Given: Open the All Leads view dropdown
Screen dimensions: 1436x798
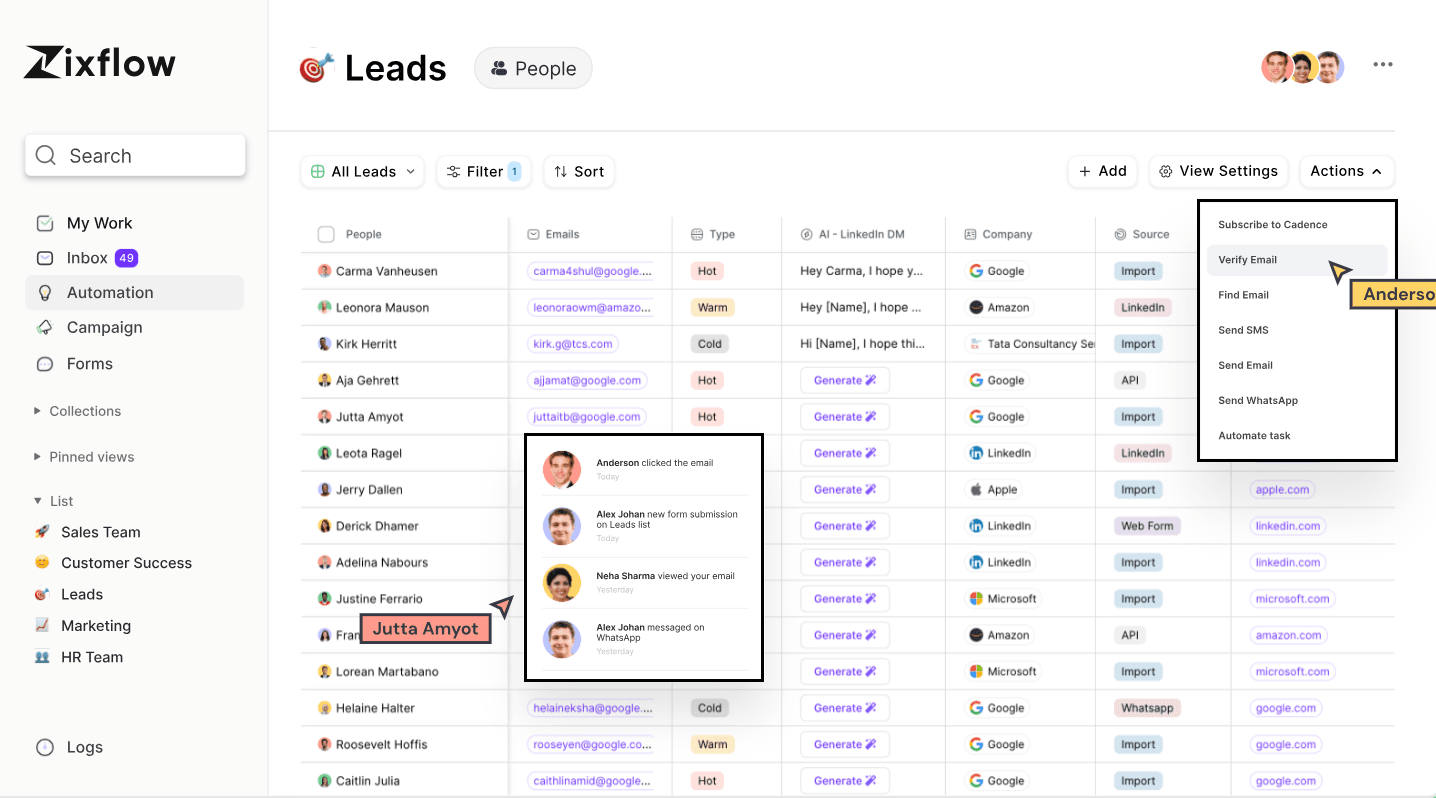Looking at the screenshot, I should pos(362,171).
